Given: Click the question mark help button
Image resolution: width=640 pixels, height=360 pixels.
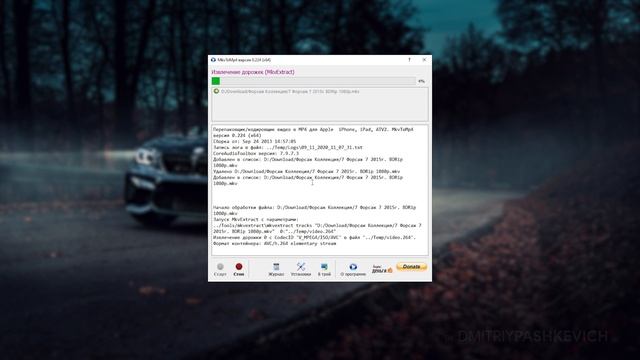Looking at the screenshot, I should (x=409, y=60).
